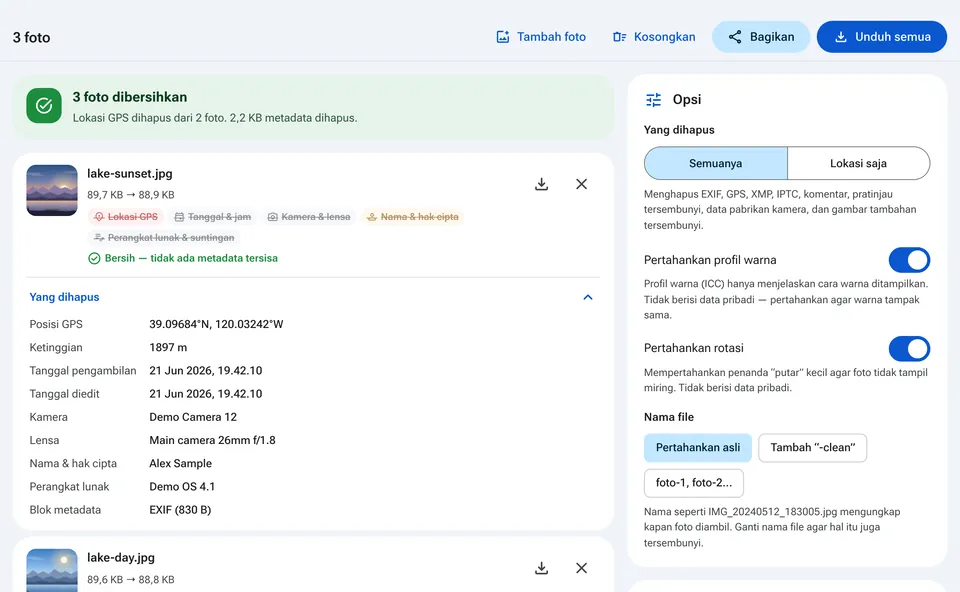The image size is (960, 592).
Task: Disable the Pertahankan rotasi switch
Action: tap(909, 348)
